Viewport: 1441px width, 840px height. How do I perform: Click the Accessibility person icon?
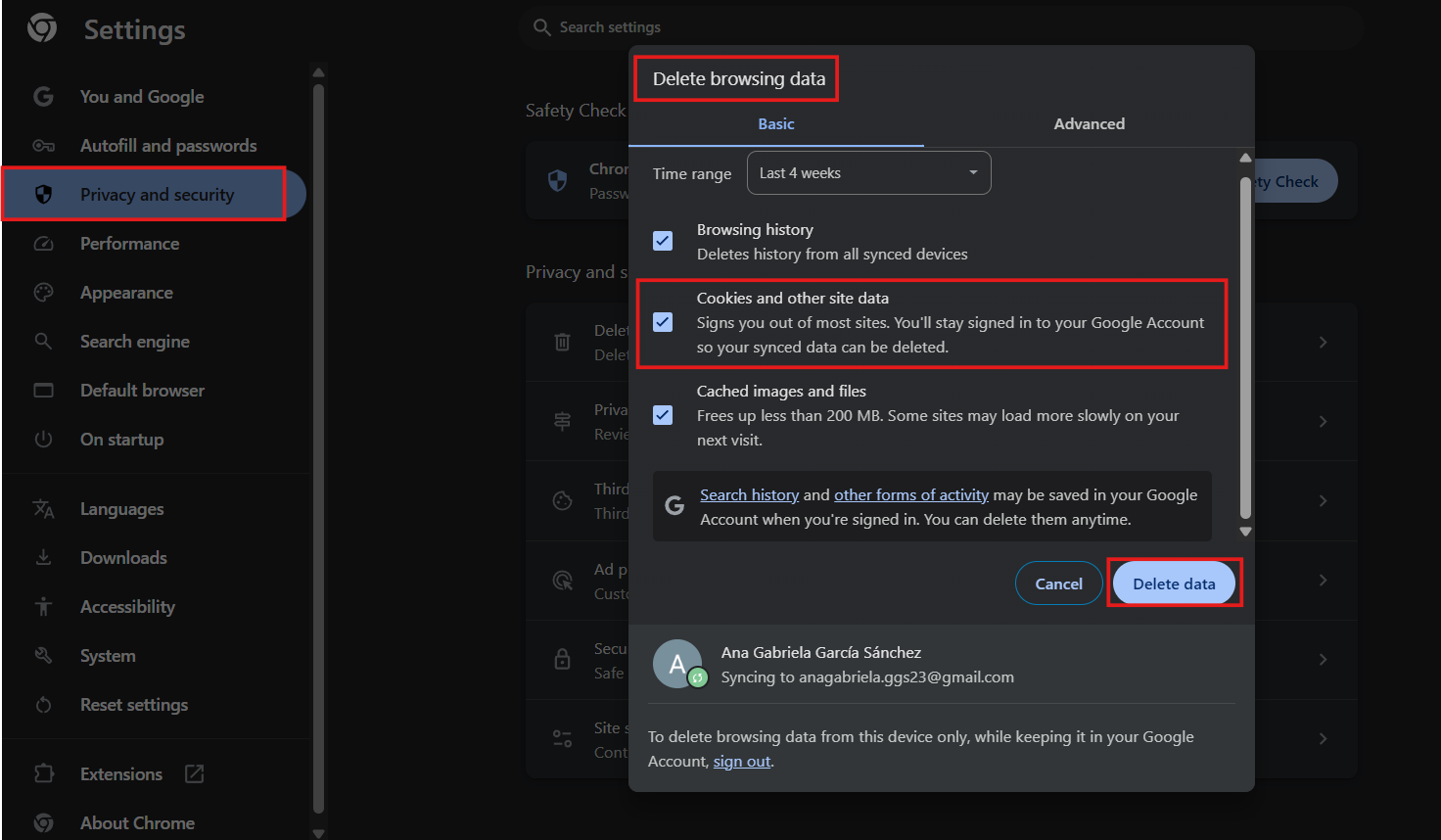(x=44, y=606)
